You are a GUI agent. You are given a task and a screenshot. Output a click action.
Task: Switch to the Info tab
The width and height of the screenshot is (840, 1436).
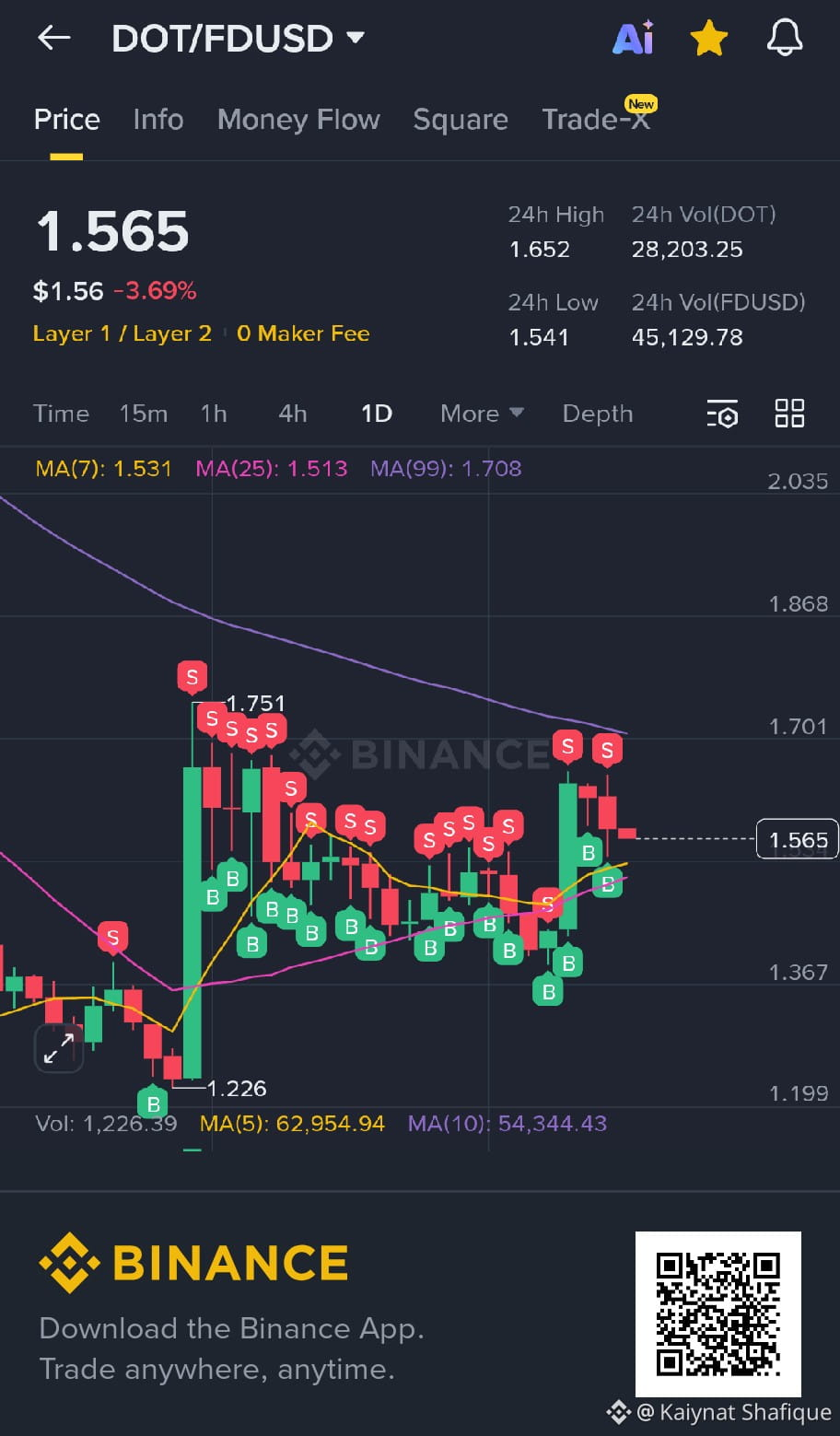tap(157, 119)
